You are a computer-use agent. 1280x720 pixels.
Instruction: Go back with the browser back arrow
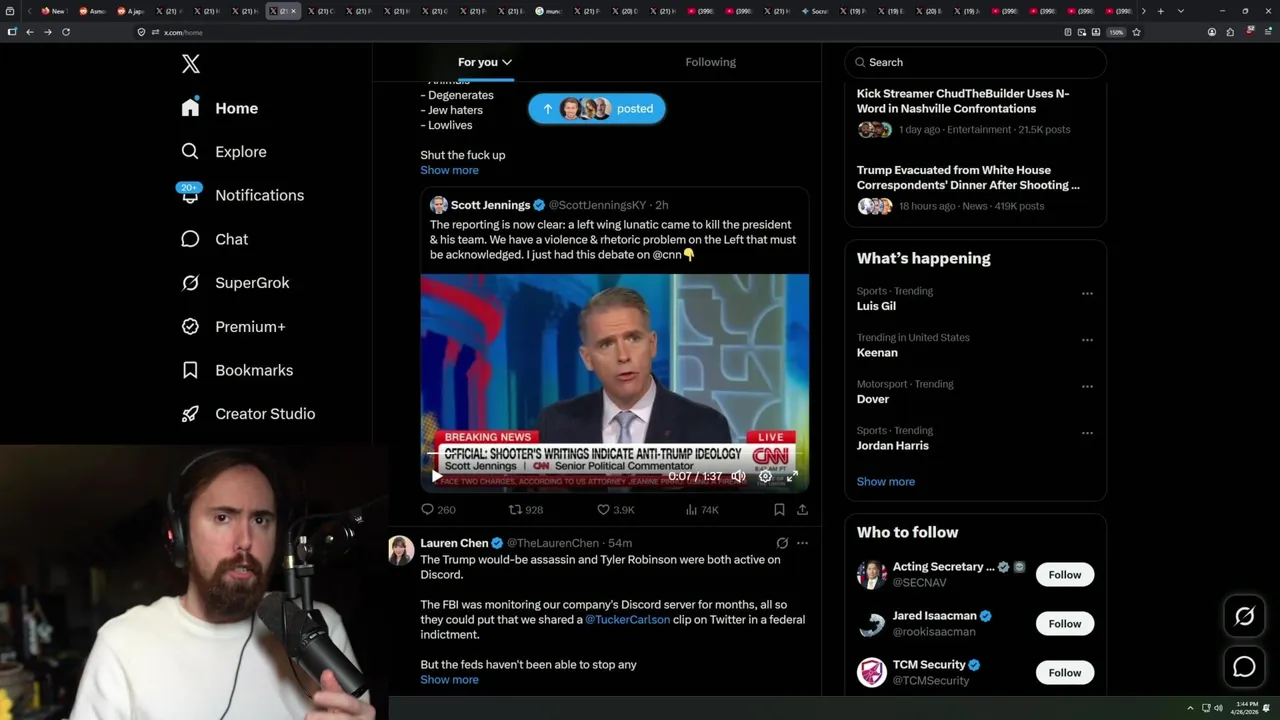(30, 32)
